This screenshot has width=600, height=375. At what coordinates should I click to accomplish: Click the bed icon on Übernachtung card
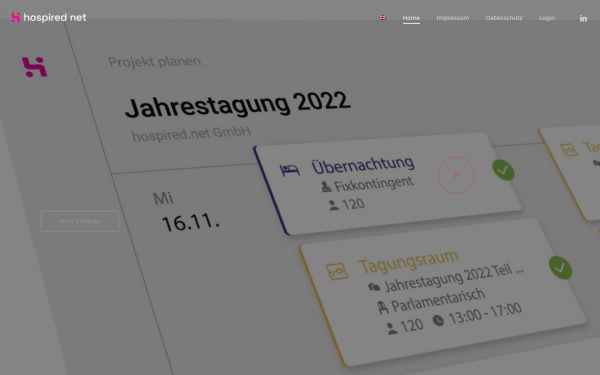289,170
